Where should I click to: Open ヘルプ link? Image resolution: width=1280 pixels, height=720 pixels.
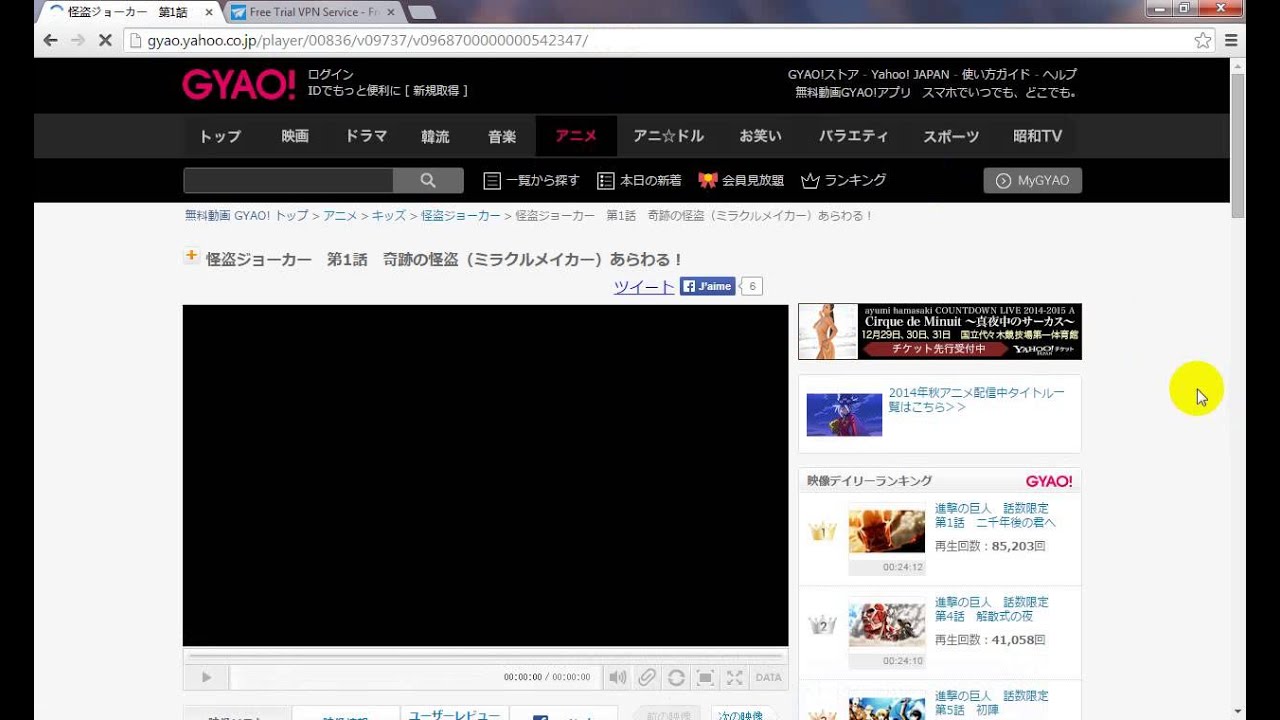click(1059, 75)
